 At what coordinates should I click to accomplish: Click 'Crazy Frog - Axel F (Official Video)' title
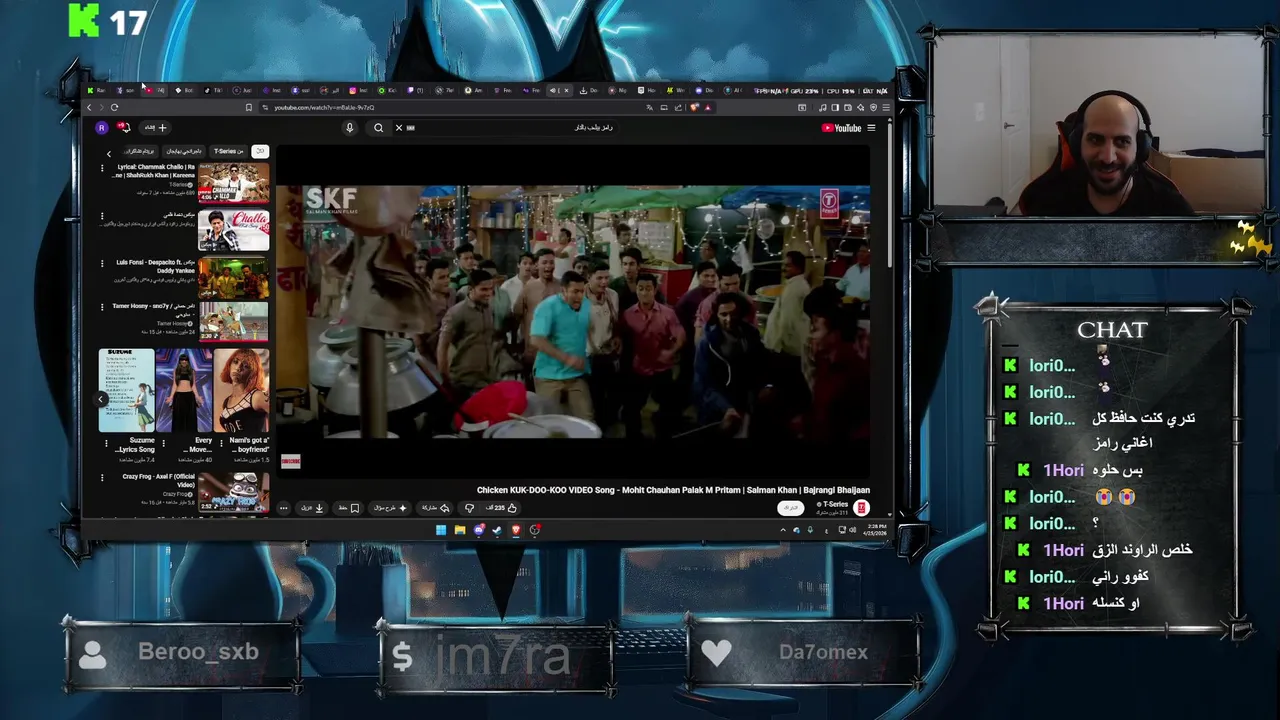click(x=158, y=481)
